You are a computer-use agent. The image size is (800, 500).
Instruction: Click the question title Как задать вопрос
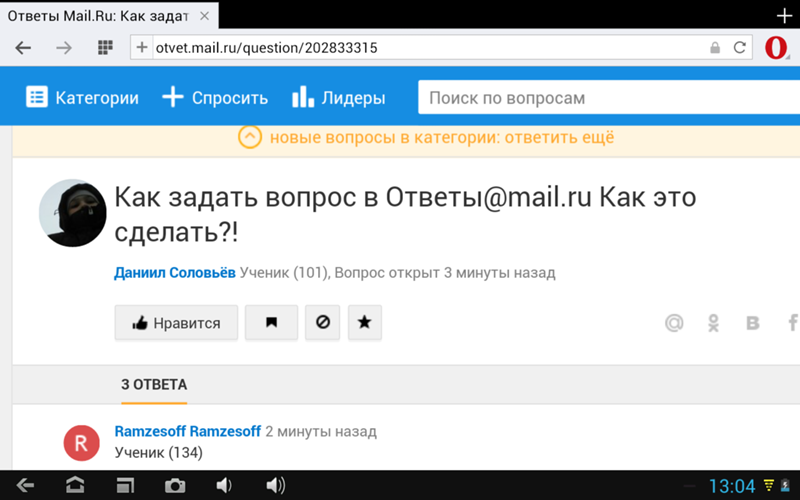[x=405, y=214]
